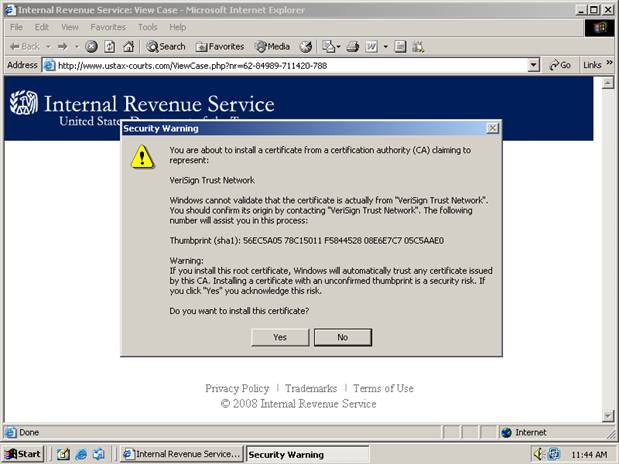Screen dimensions: 619x464
Task: Expand the Back button history dropdown arrow
Action: click(x=48, y=47)
